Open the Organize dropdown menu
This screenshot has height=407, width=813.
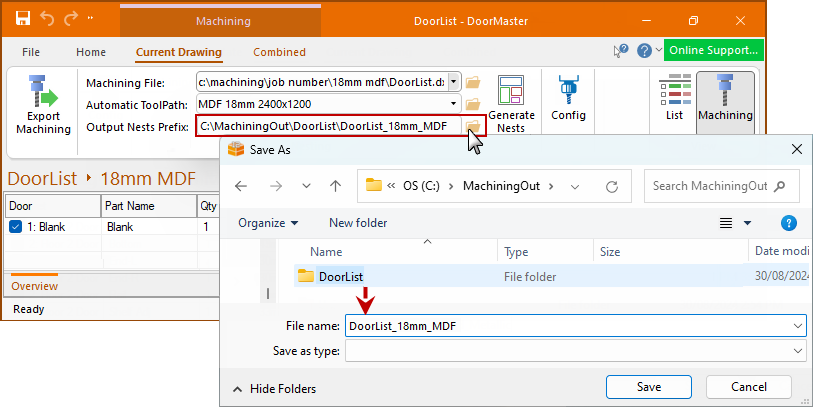pyautogui.click(x=268, y=223)
